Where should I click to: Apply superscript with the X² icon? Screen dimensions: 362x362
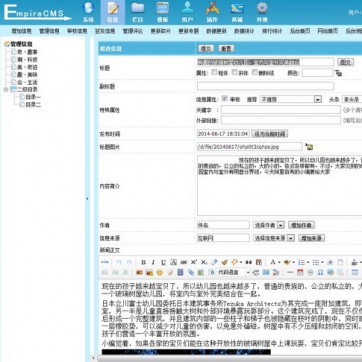194,262
